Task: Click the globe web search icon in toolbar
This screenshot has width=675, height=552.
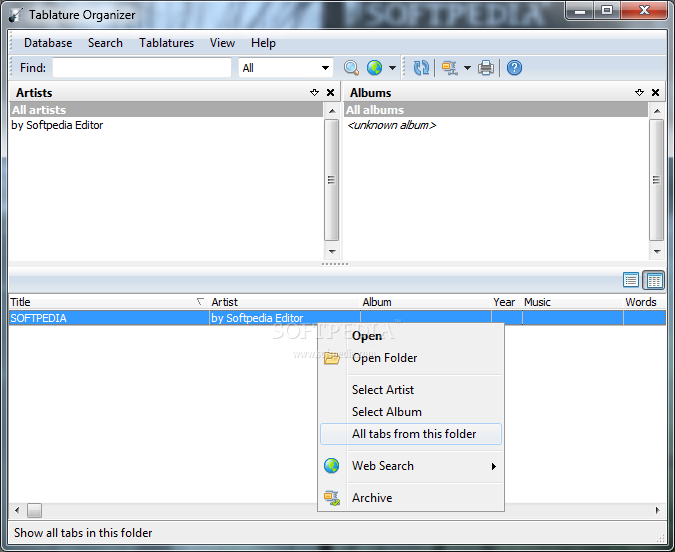Action: [x=375, y=68]
